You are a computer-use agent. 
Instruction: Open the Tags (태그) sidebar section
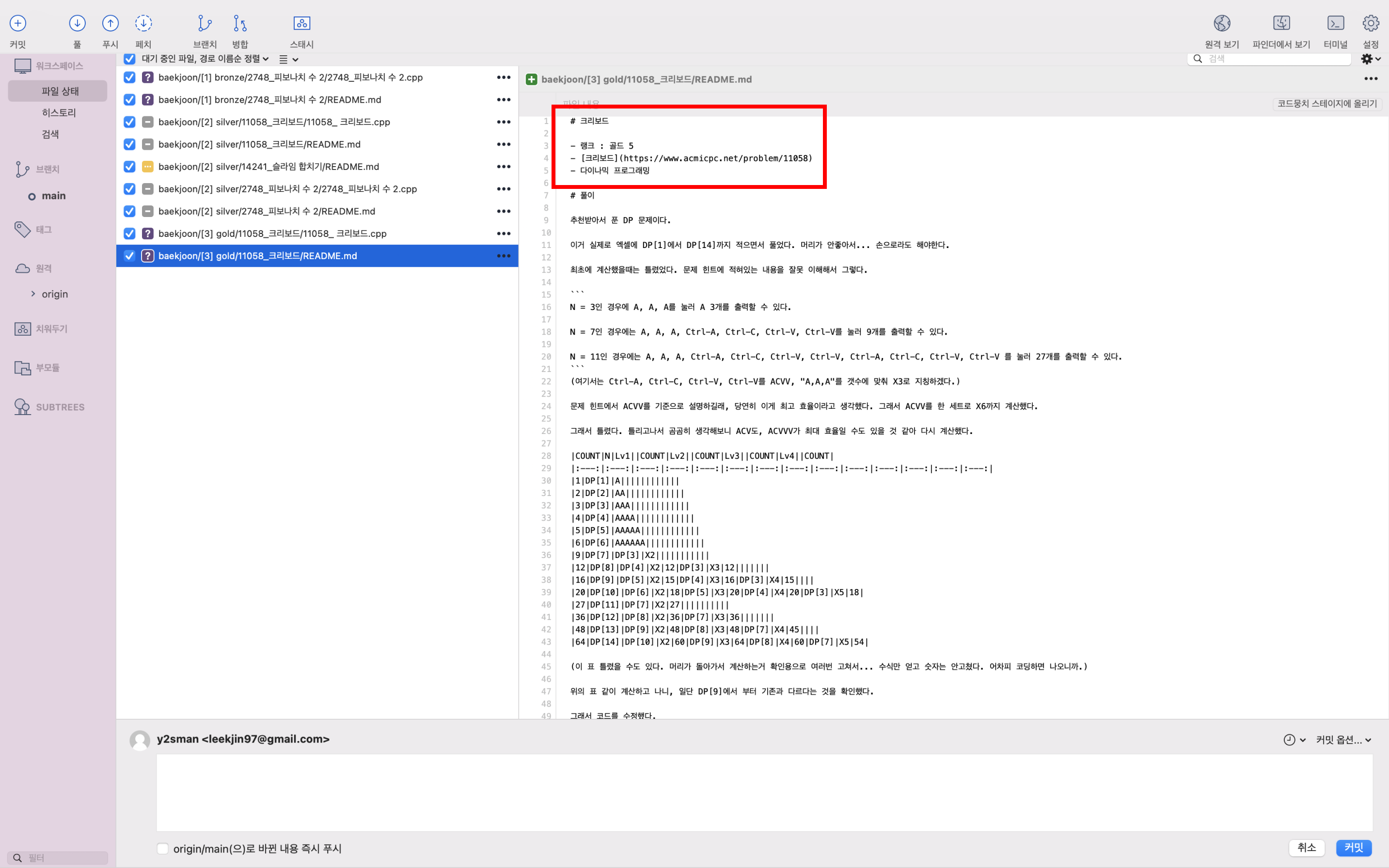click(44, 230)
